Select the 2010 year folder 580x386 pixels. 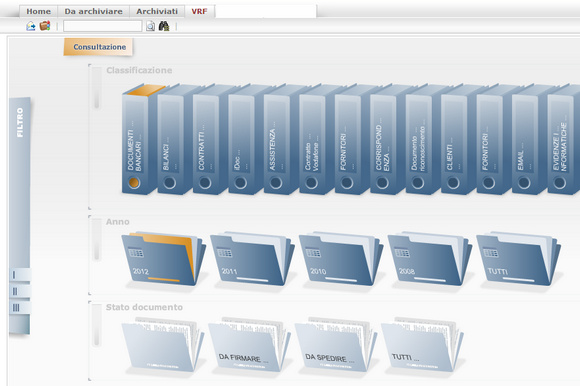340,259
